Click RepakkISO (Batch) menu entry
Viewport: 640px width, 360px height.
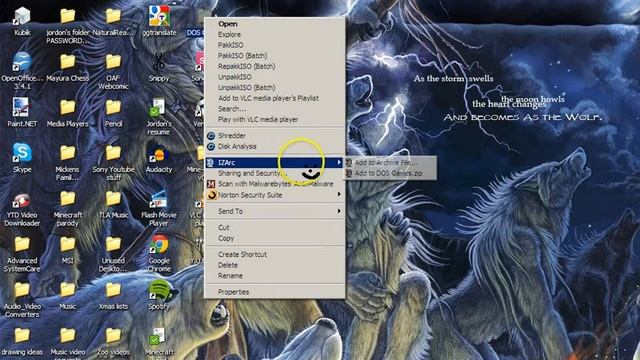click(x=274, y=66)
